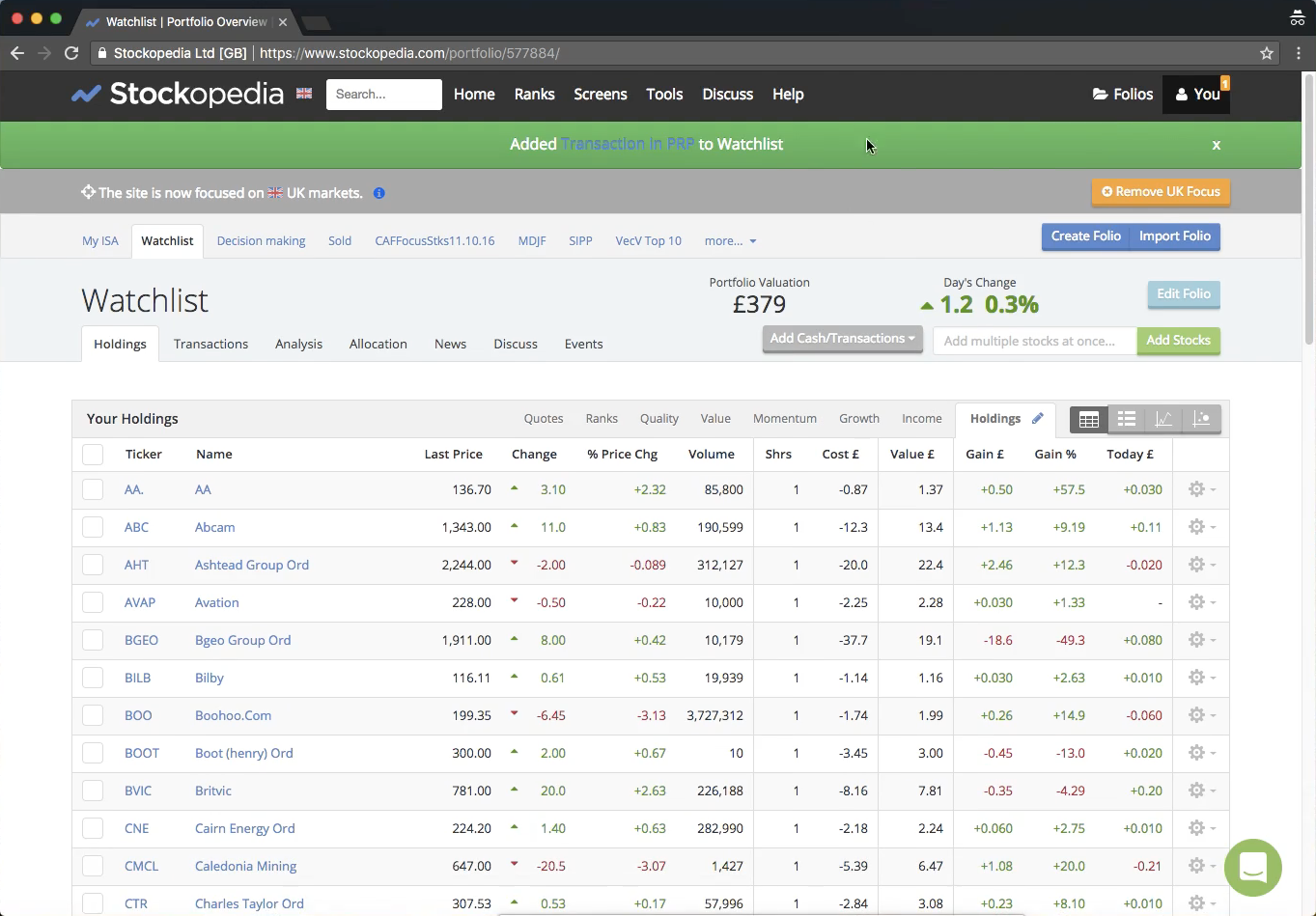1316x916 pixels.
Task: Switch to Transactions tab
Action: pyautogui.click(x=210, y=344)
